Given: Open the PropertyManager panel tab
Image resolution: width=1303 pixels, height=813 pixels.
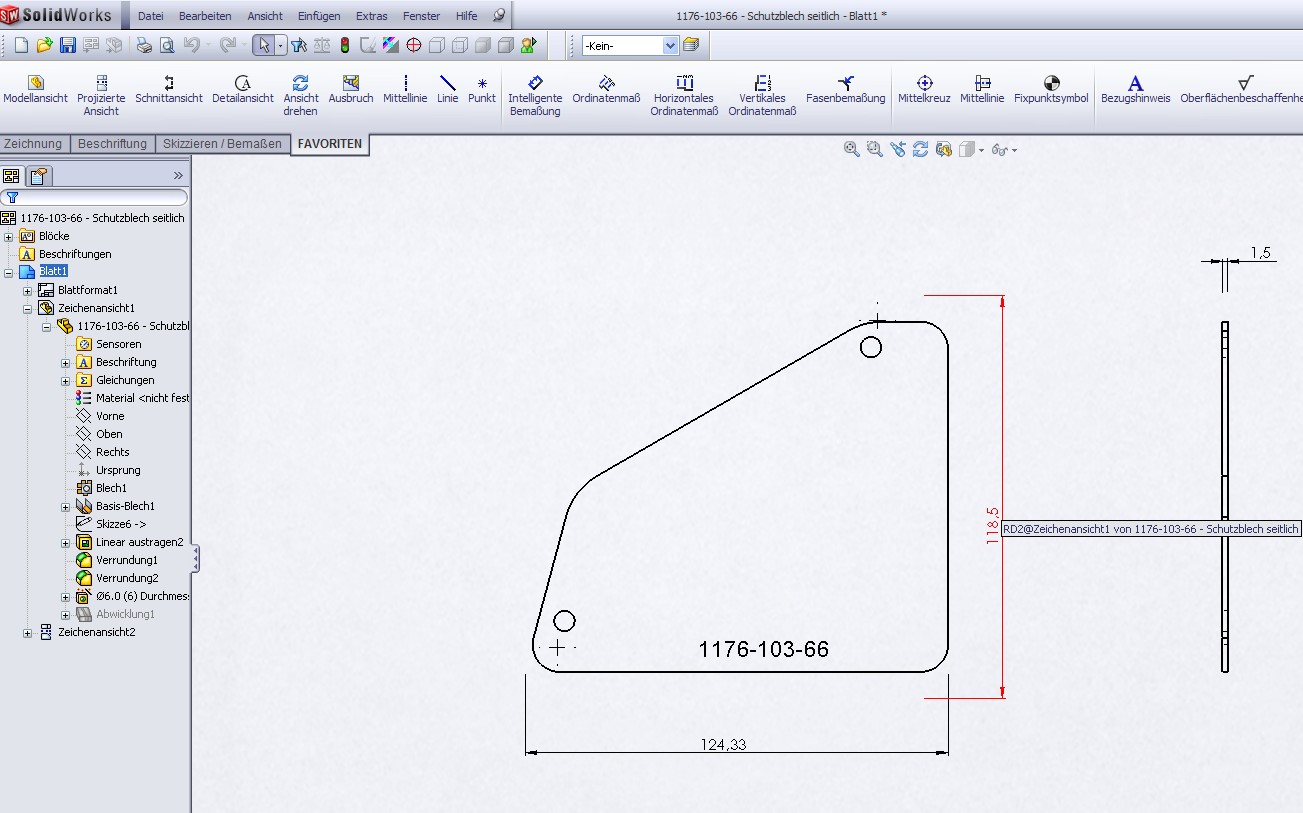Looking at the screenshot, I should pyautogui.click(x=38, y=177).
